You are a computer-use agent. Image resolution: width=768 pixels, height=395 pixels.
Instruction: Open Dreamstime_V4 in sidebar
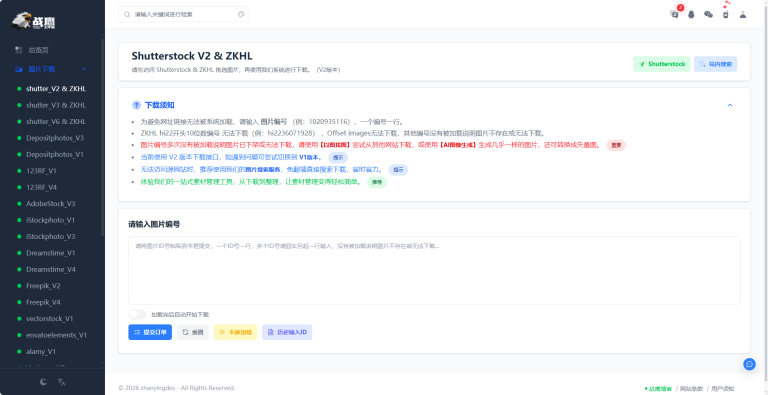[x=52, y=269]
